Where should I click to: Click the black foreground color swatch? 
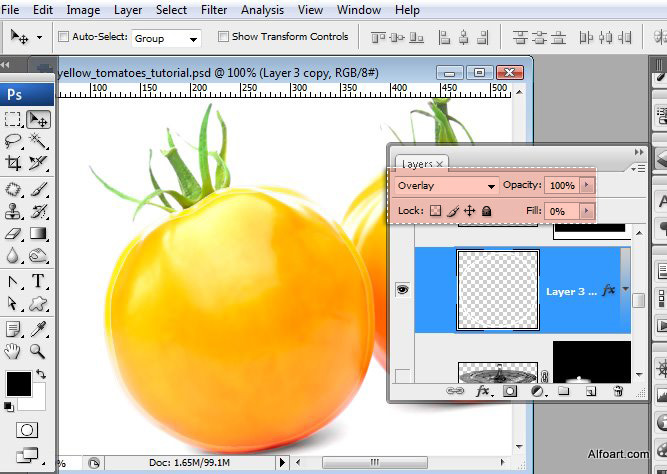click(x=19, y=384)
